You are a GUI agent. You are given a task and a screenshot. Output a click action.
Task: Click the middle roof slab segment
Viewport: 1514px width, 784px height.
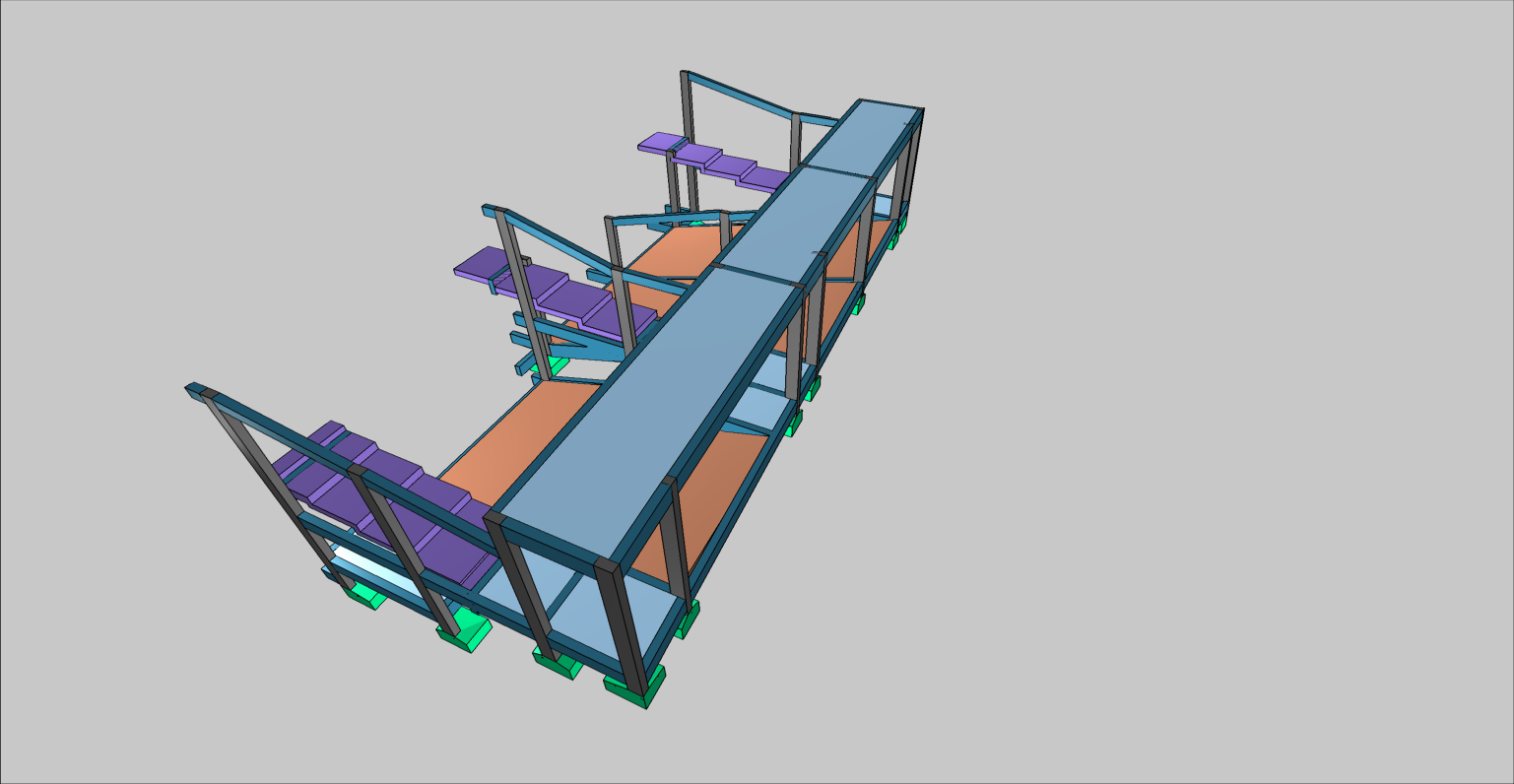[788, 225]
